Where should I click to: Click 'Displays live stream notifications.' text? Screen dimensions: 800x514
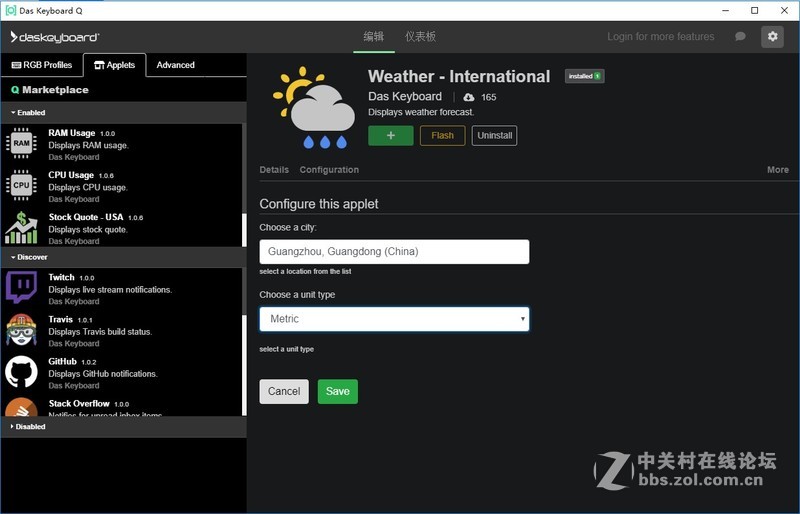click(110, 289)
